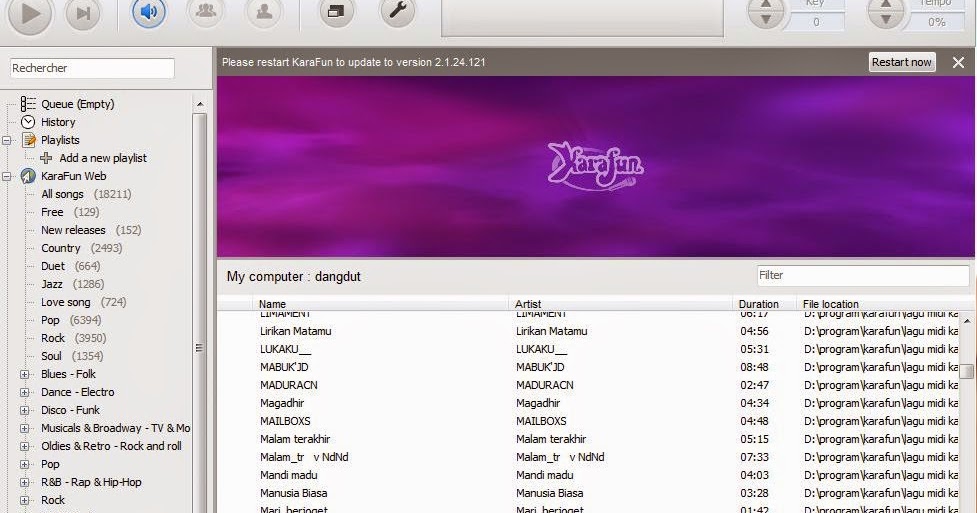Expand the R&B - Rap & Hip-Hop node
The image size is (977, 513).
(24, 482)
